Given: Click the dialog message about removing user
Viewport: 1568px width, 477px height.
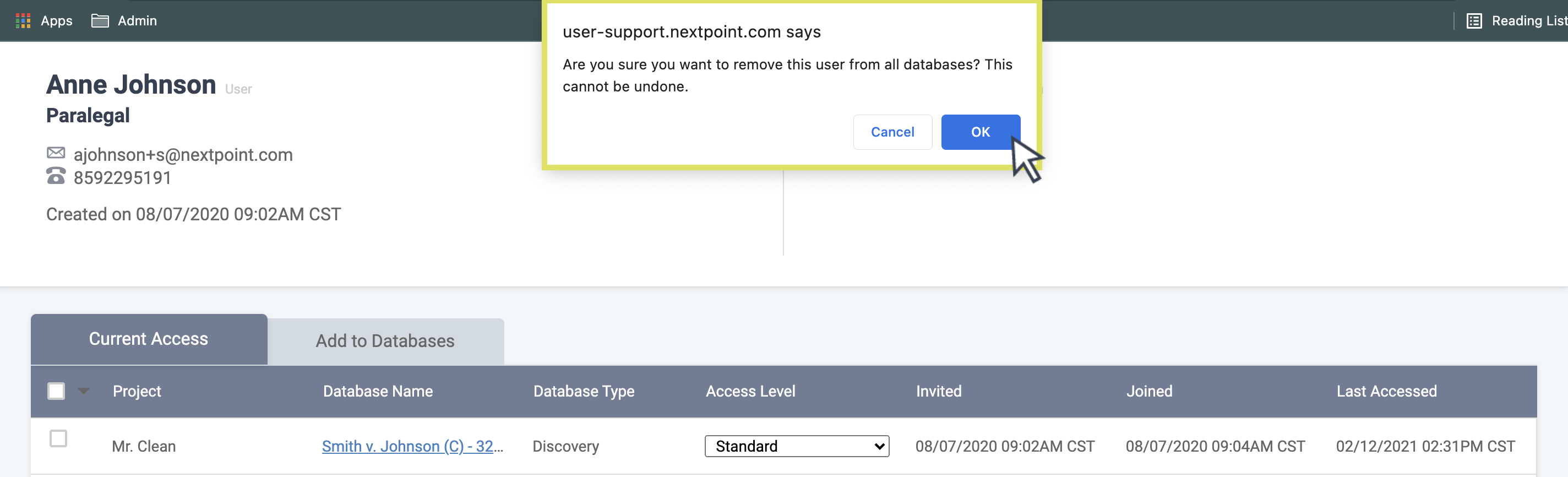Looking at the screenshot, I should tap(787, 75).
